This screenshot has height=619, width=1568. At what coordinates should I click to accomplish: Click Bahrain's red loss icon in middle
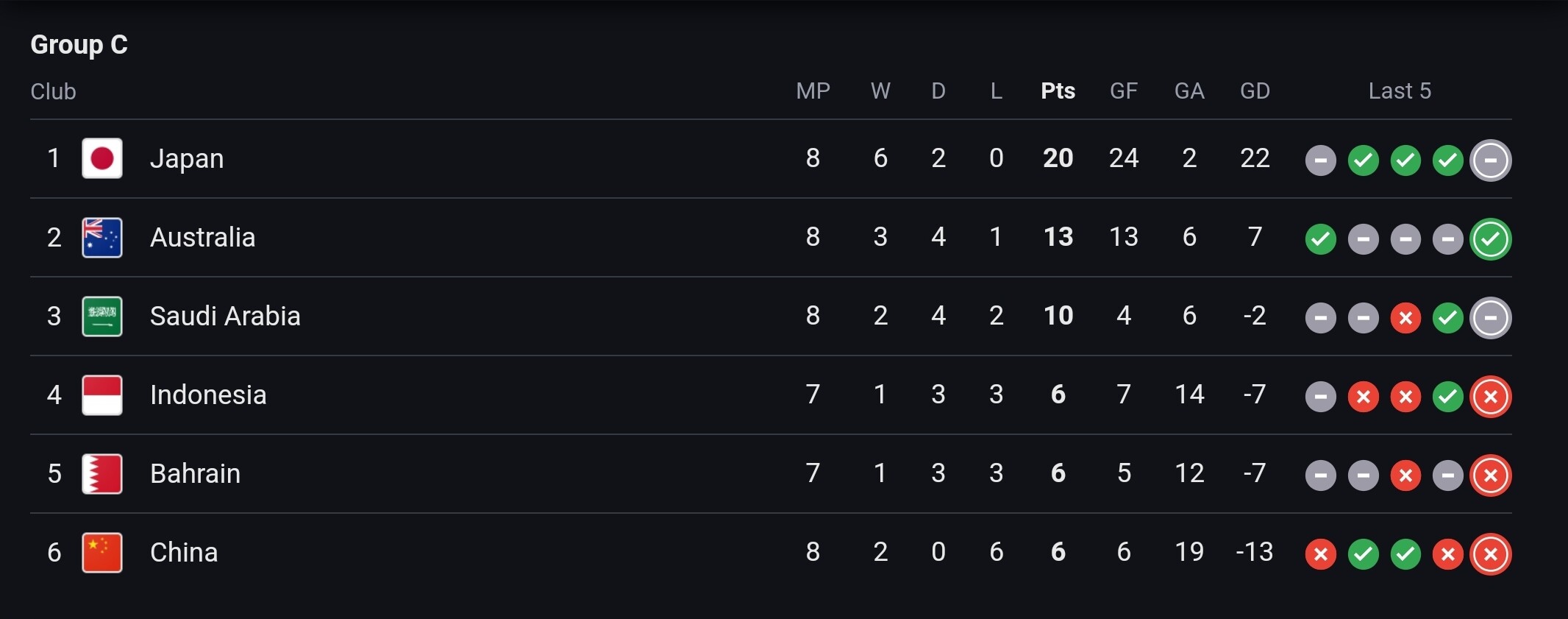[x=1405, y=475]
